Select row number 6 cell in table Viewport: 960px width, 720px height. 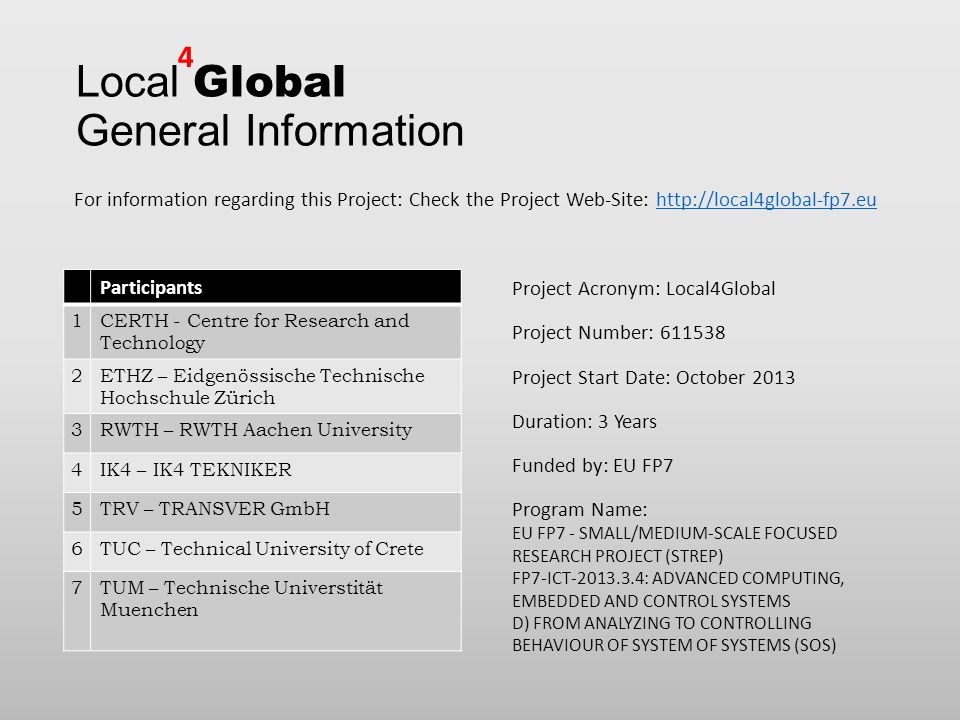(77, 552)
